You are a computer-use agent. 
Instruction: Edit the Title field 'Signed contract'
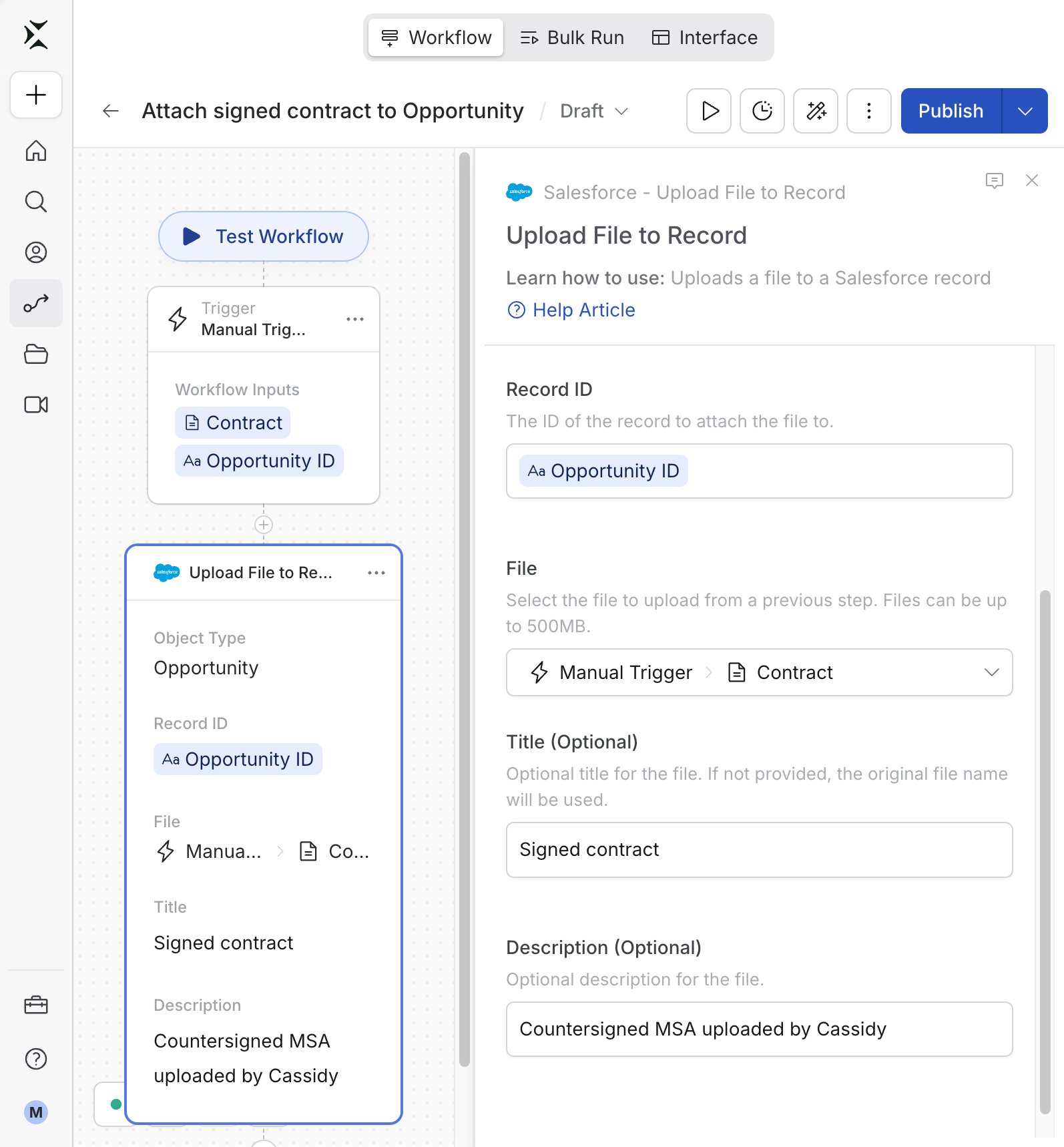click(760, 850)
